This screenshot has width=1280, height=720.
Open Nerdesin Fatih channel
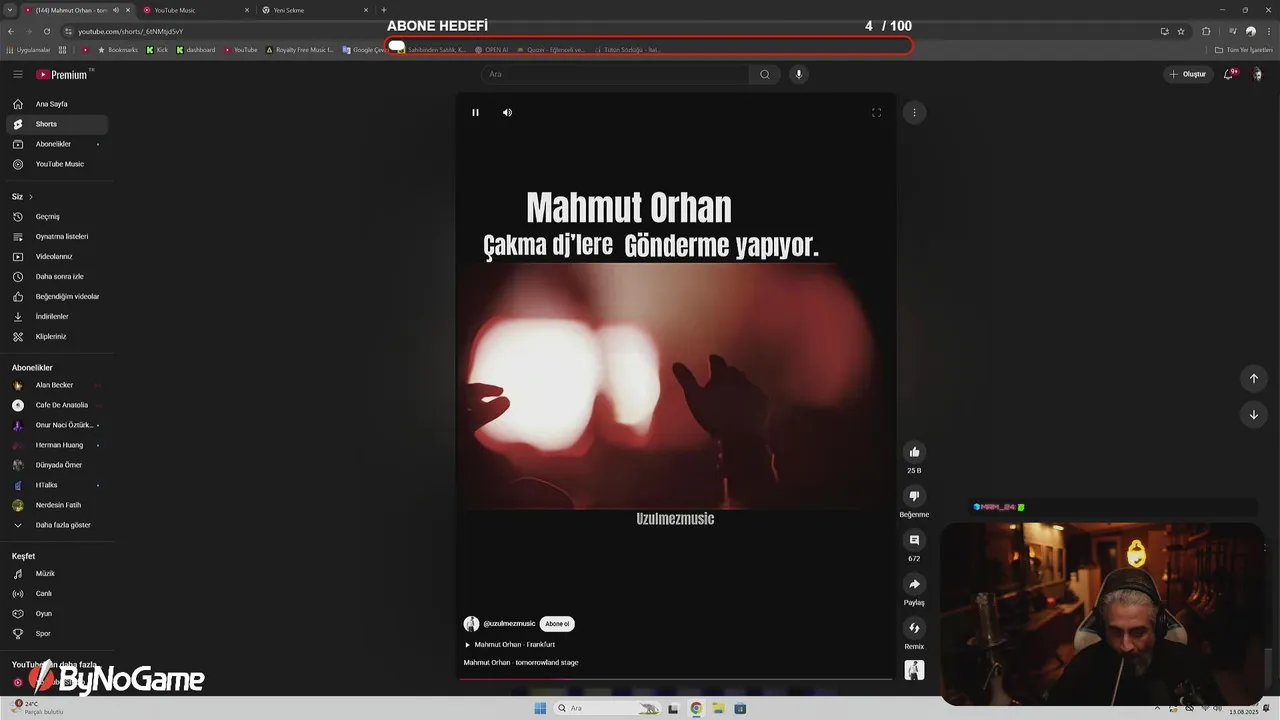[x=57, y=505]
